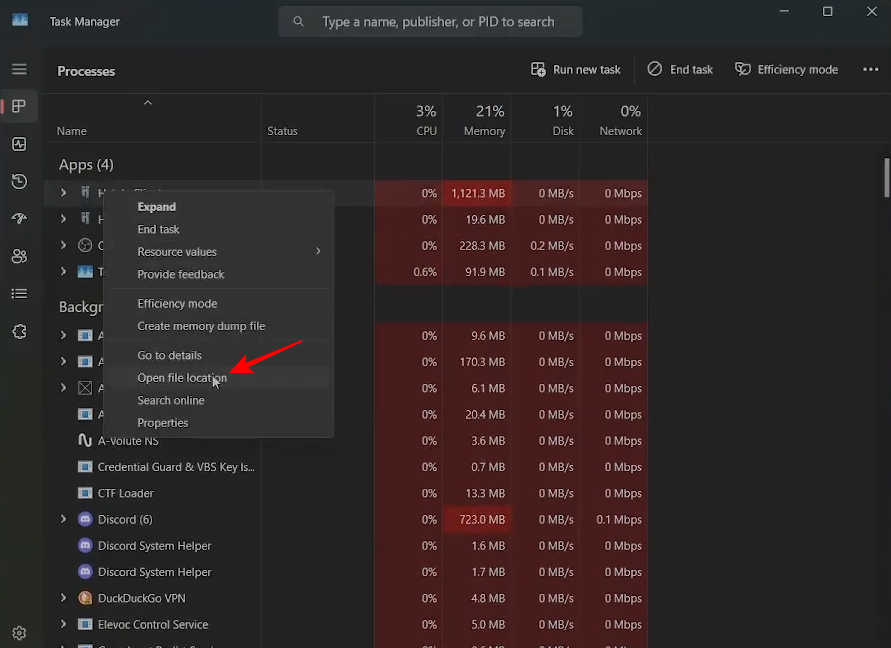Screen dimensions: 891x648
Task: Open the Performance tab in sidebar
Action: point(19,144)
